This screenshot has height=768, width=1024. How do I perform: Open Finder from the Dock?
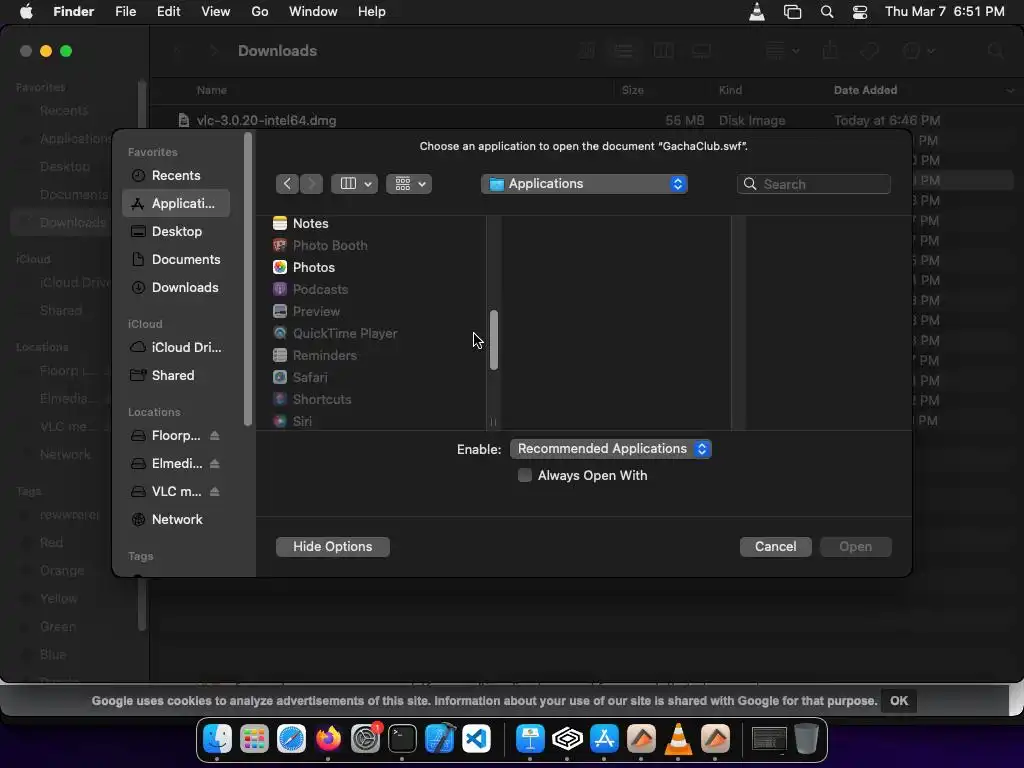[217, 739]
